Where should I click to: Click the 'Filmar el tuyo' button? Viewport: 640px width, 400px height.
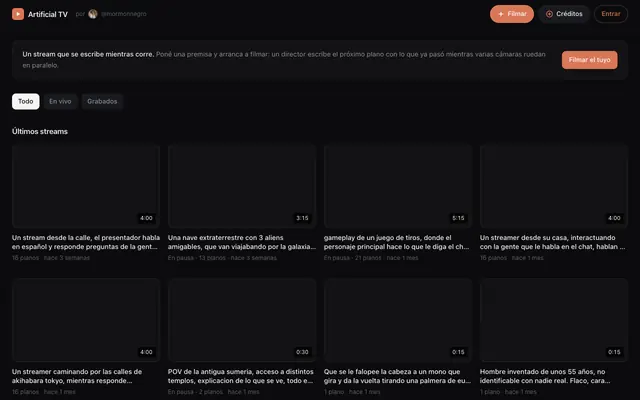pos(589,60)
